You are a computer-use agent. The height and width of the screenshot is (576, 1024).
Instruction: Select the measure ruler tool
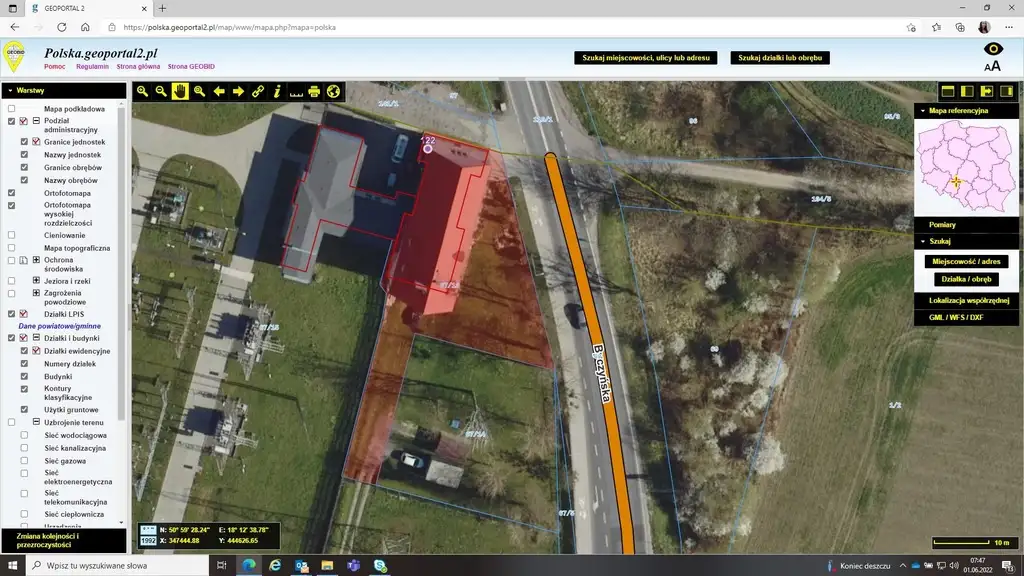296,92
